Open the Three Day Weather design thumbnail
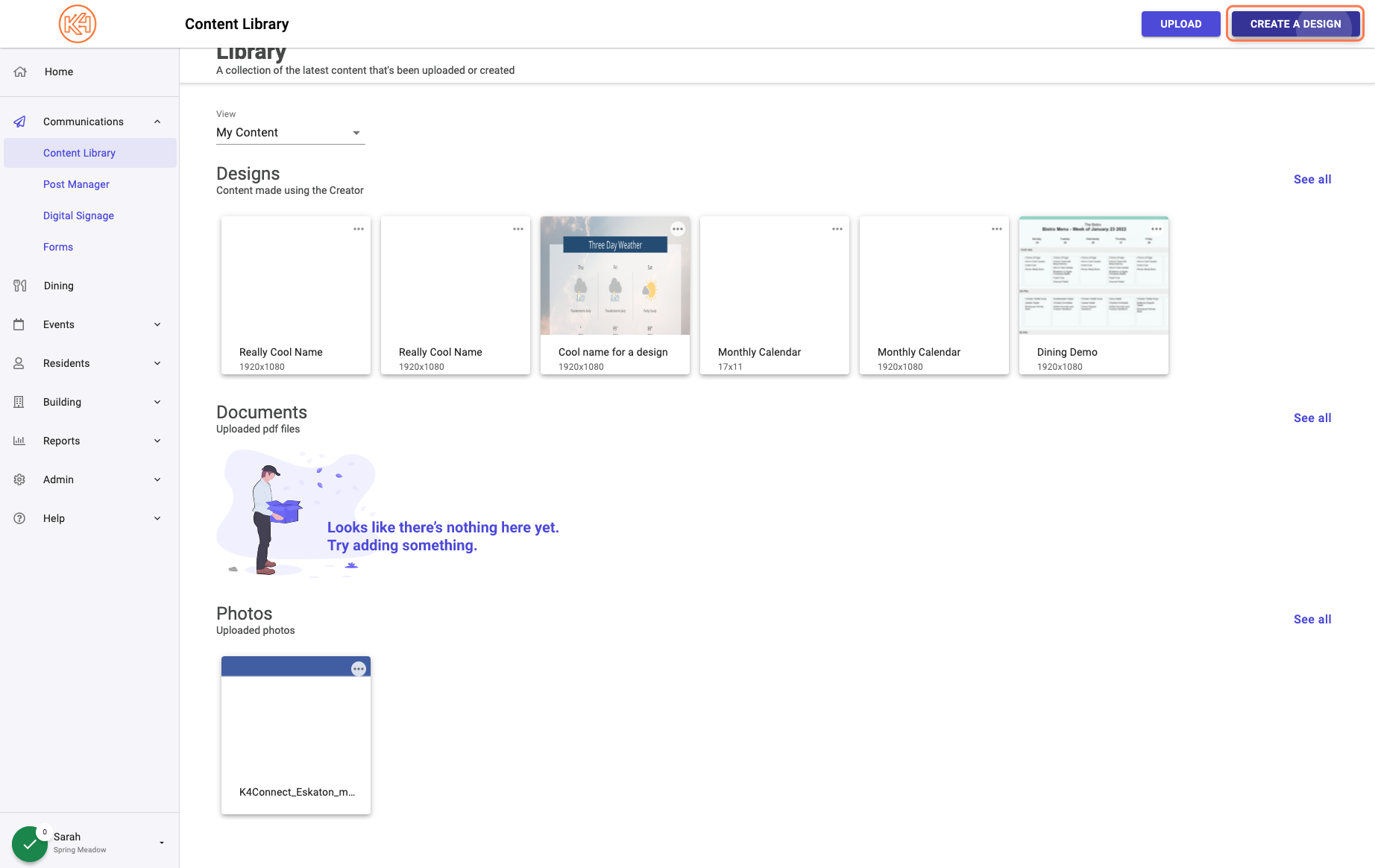This screenshot has width=1375, height=868. point(615,276)
